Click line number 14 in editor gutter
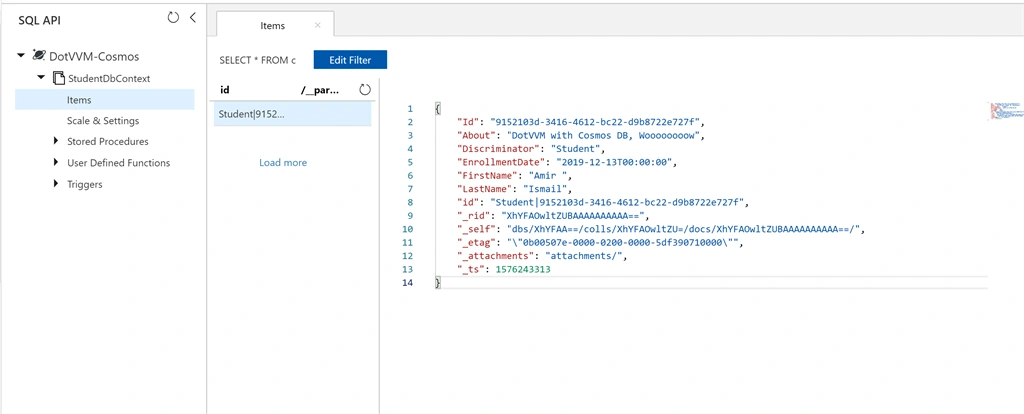 tap(408, 283)
